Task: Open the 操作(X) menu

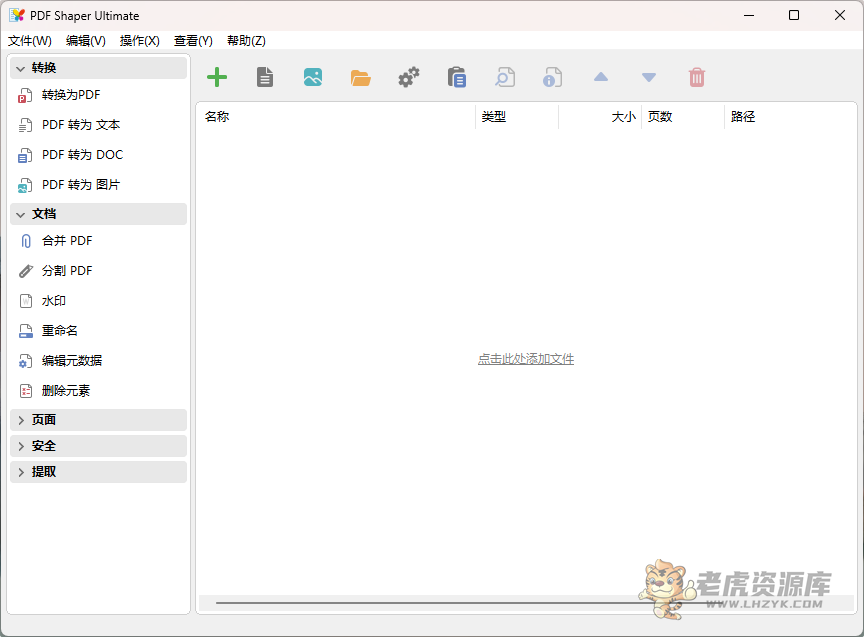Action: 139,41
